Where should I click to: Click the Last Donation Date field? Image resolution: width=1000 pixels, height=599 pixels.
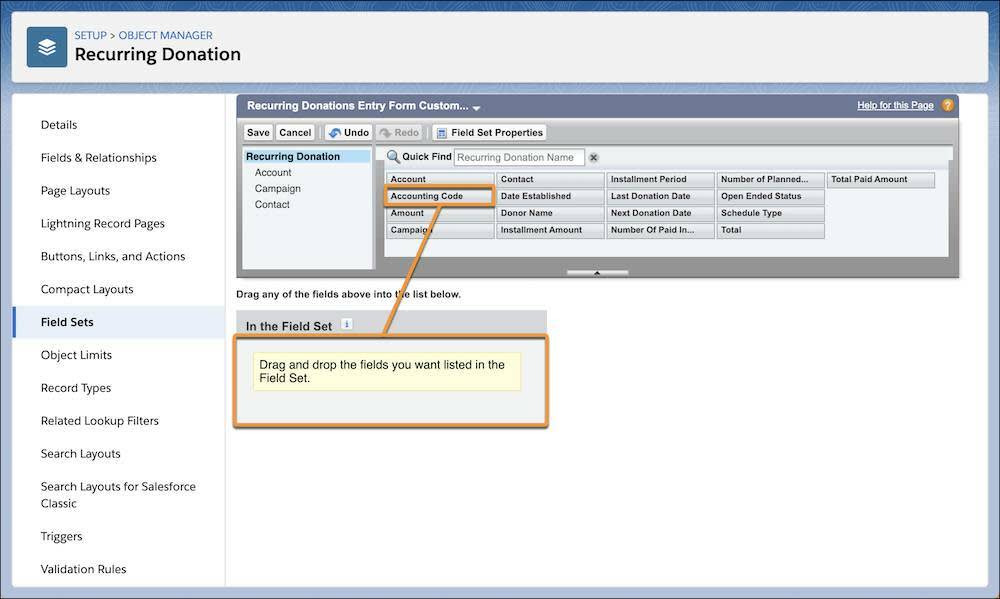pos(661,196)
